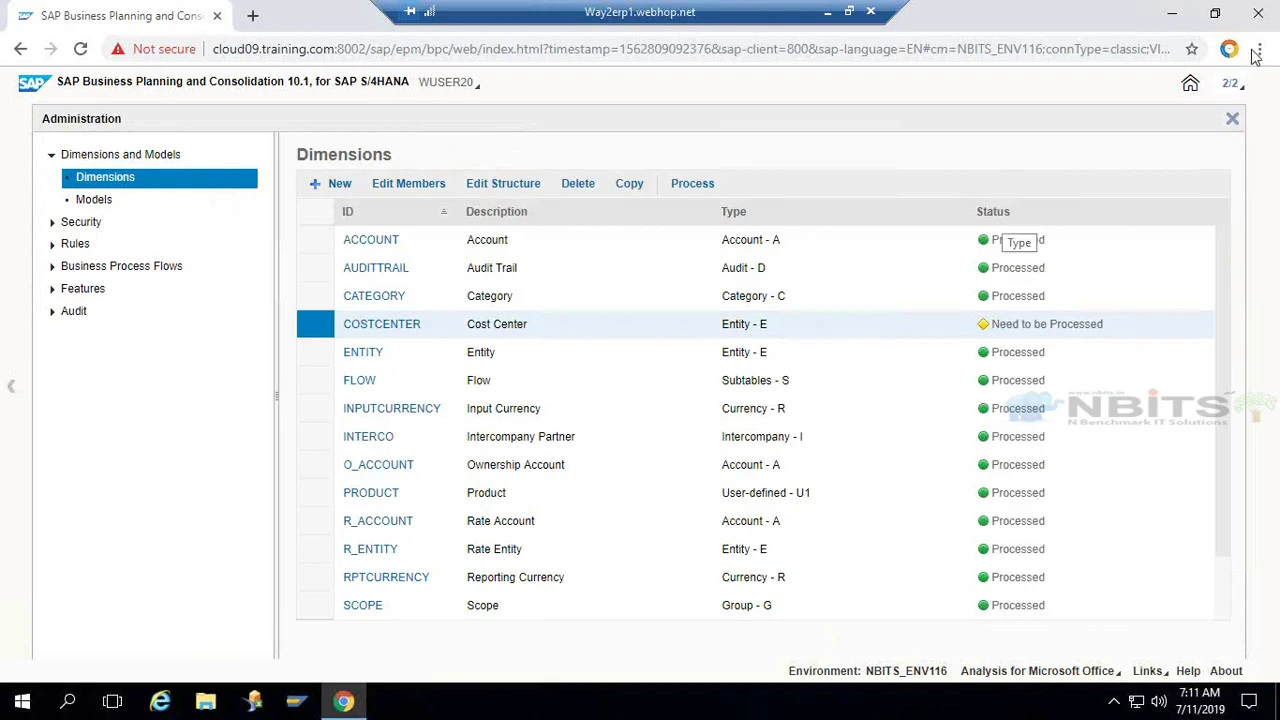
Task: Click the Edit Members button
Action: click(x=409, y=184)
